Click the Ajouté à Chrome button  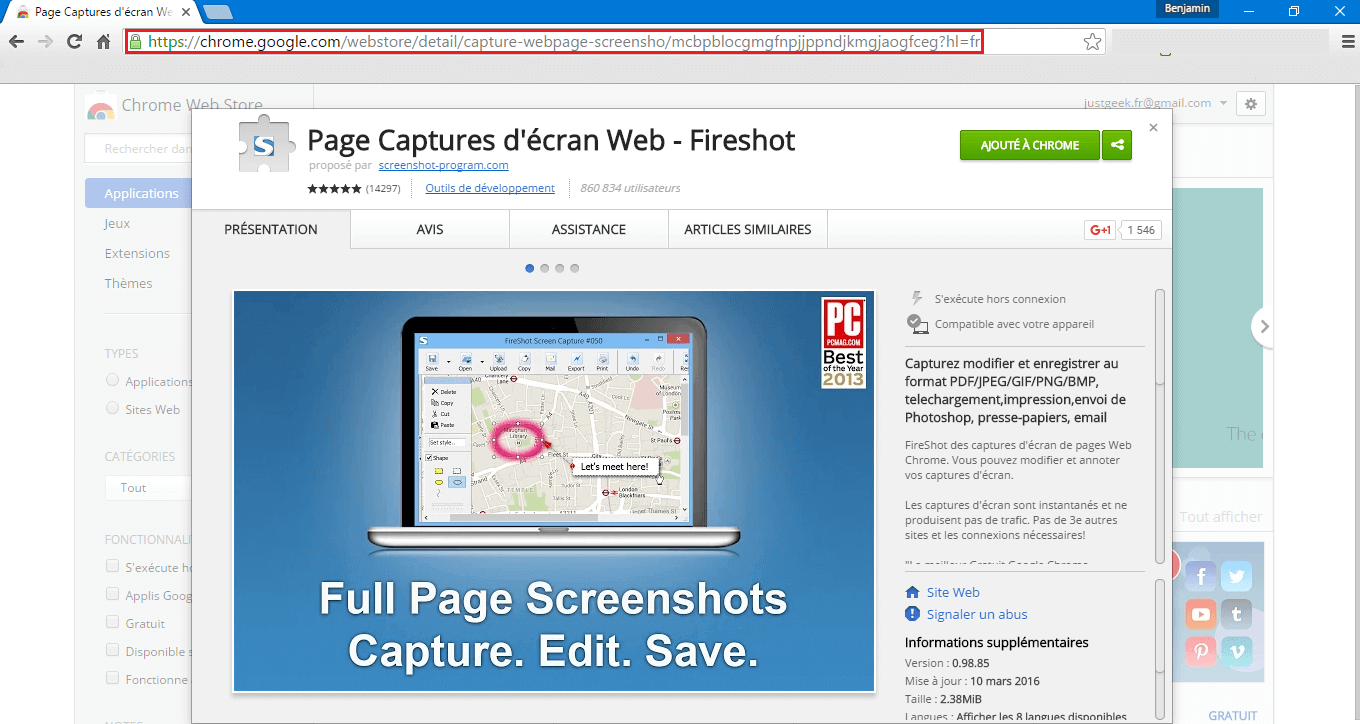(x=1029, y=145)
